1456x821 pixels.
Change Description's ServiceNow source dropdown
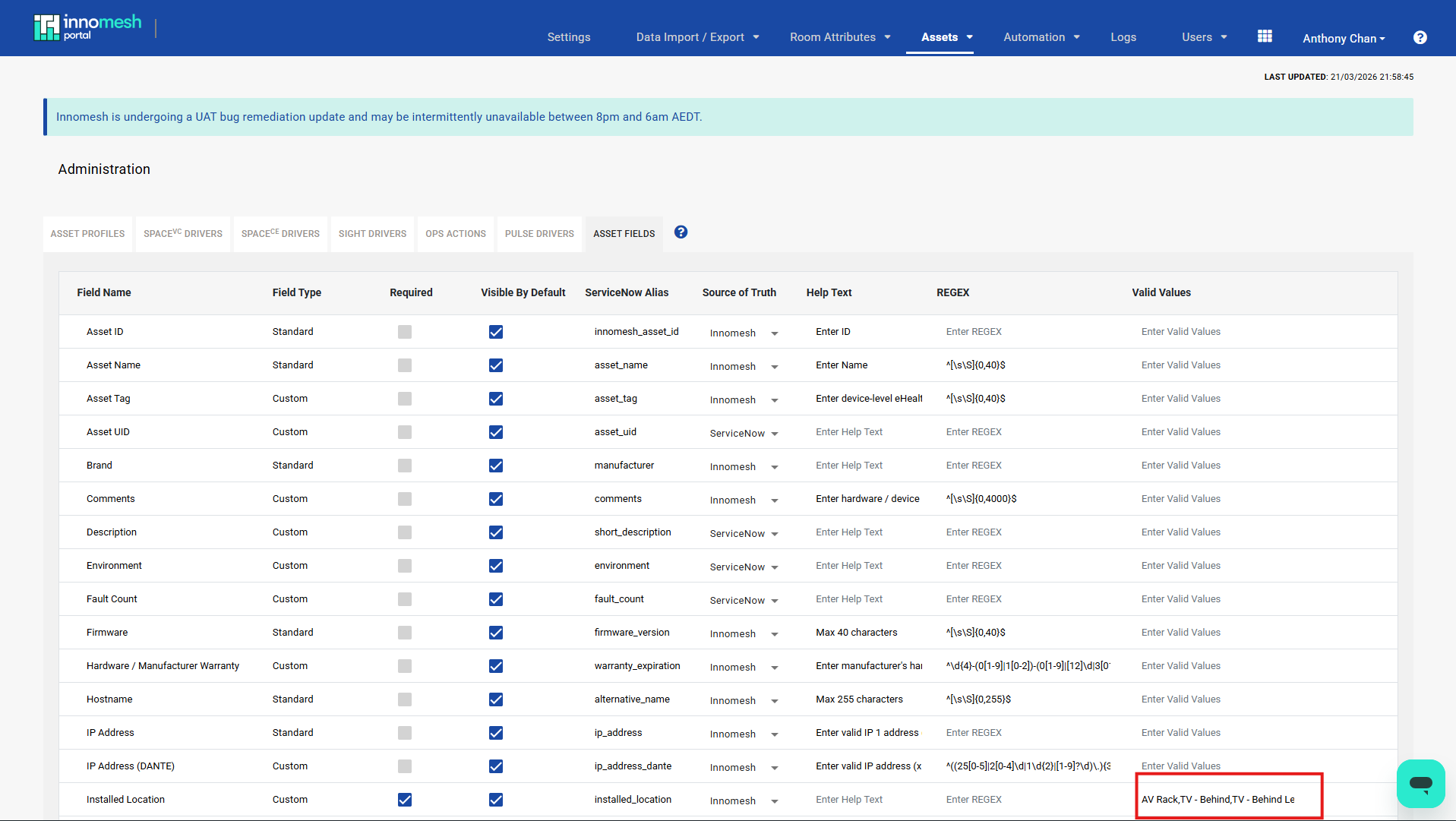coord(743,533)
